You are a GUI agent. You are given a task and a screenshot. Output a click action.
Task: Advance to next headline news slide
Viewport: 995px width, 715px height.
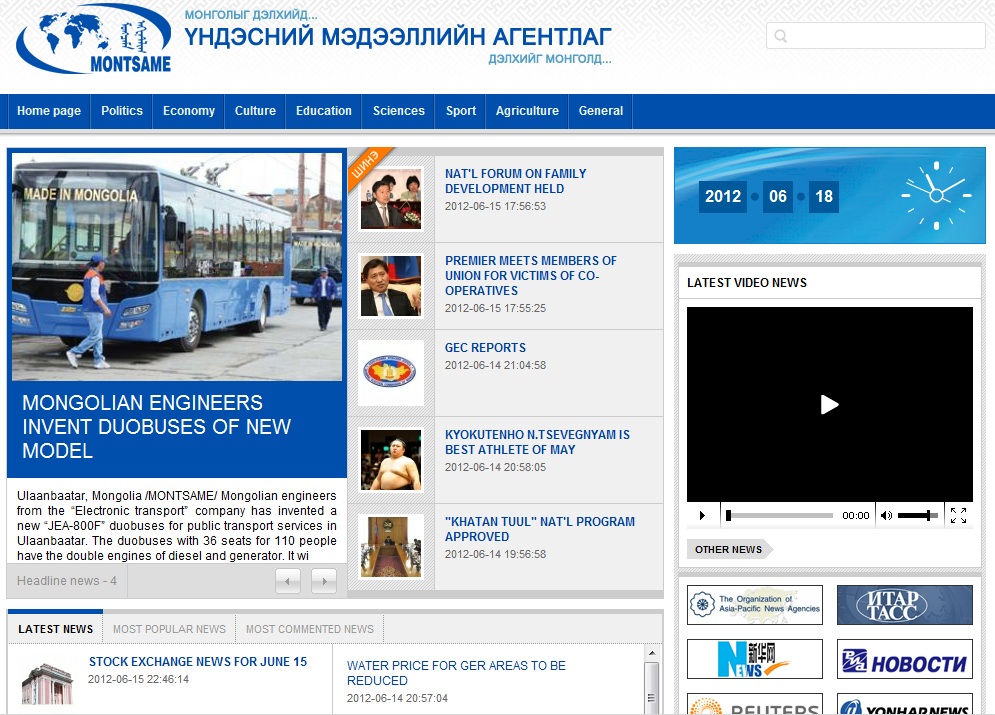tap(323, 581)
